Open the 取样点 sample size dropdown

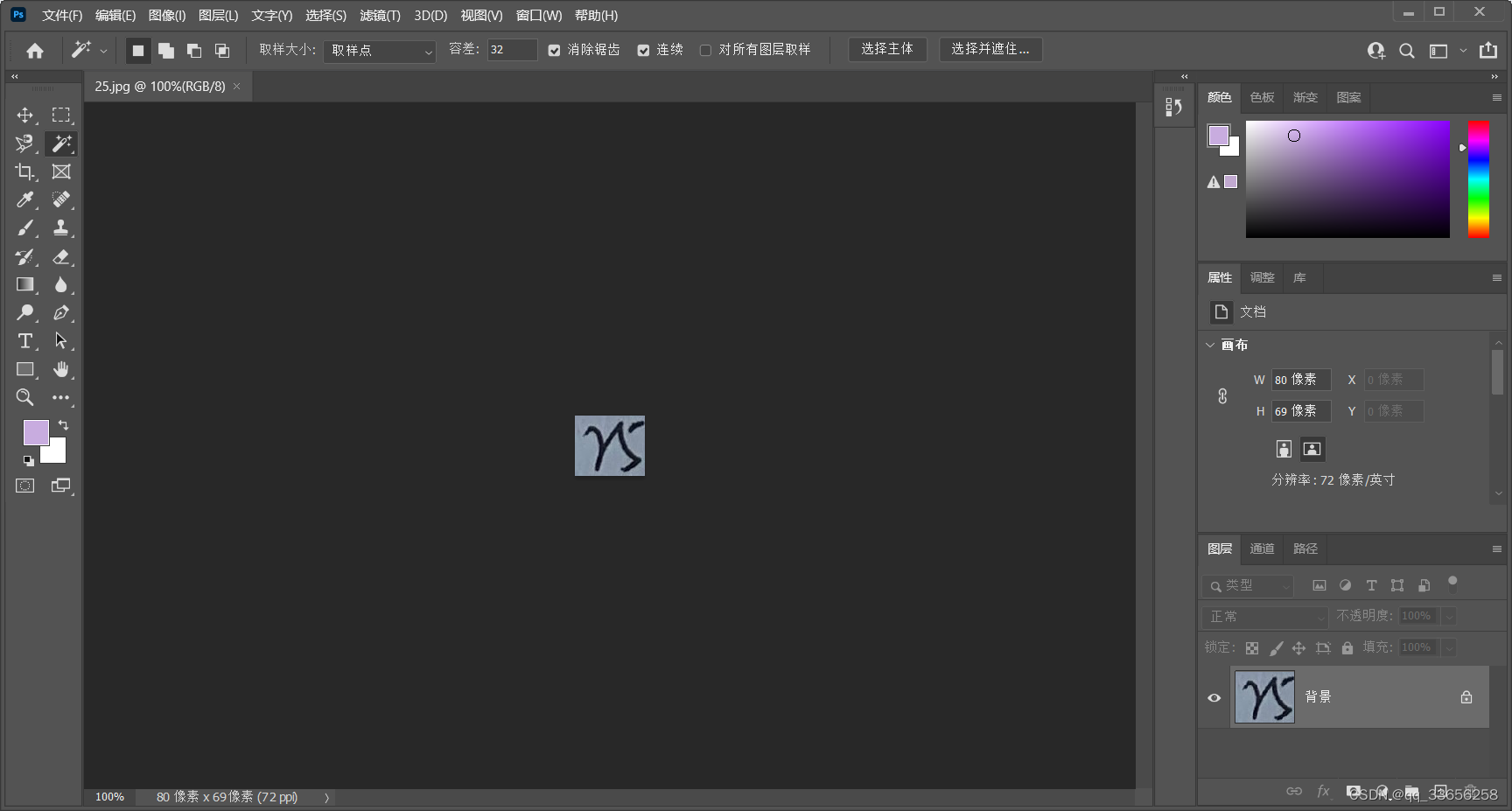pos(380,51)
